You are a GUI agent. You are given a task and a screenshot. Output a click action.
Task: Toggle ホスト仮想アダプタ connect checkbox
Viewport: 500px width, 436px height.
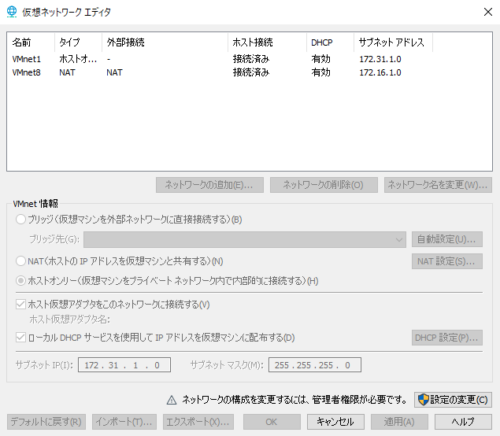coord(21,304)
